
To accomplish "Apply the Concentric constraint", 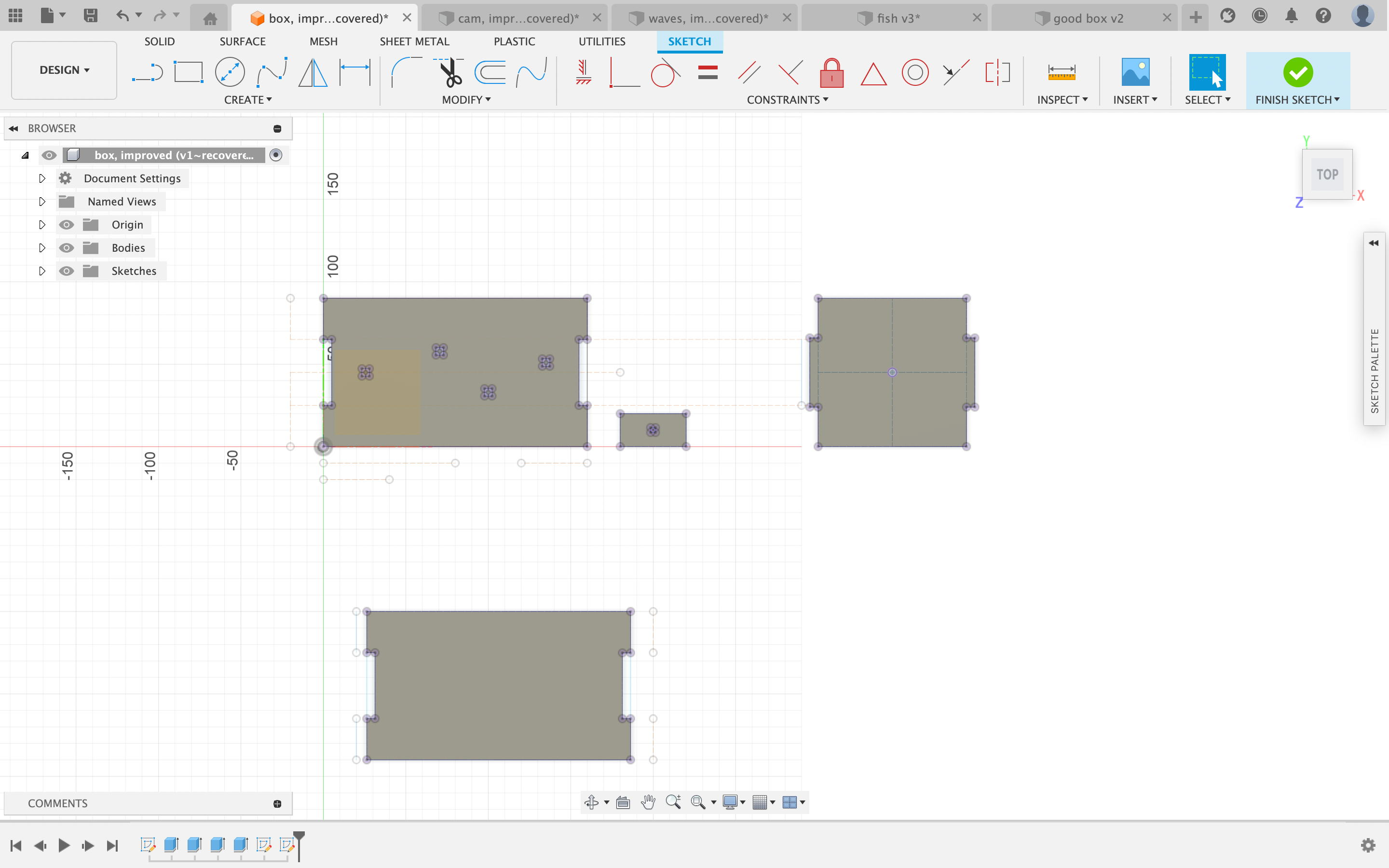I will click(915, 73).
